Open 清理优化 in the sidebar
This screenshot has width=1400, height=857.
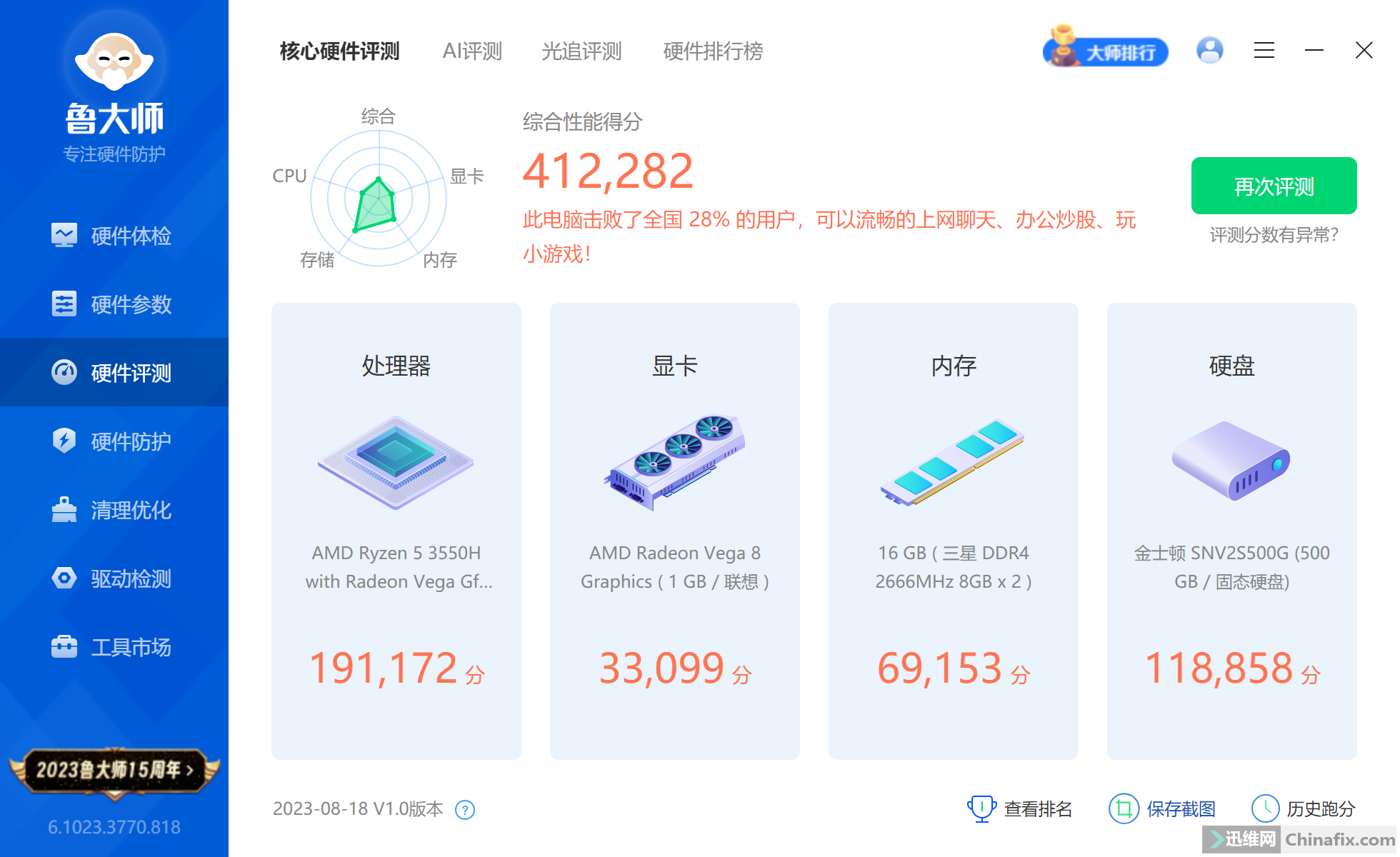(114, 510)
